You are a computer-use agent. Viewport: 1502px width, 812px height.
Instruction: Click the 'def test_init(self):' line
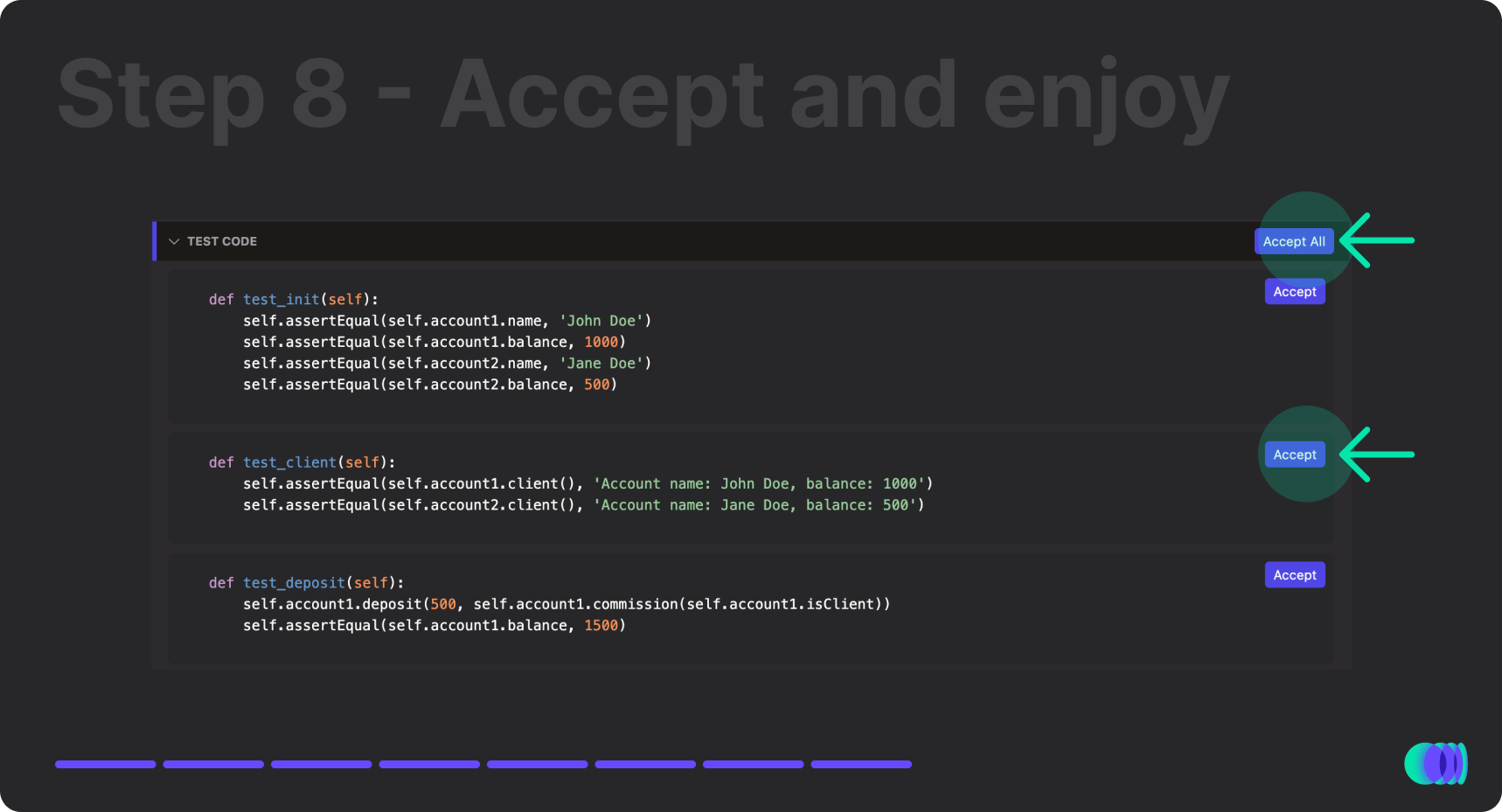[x=294, y=299]
